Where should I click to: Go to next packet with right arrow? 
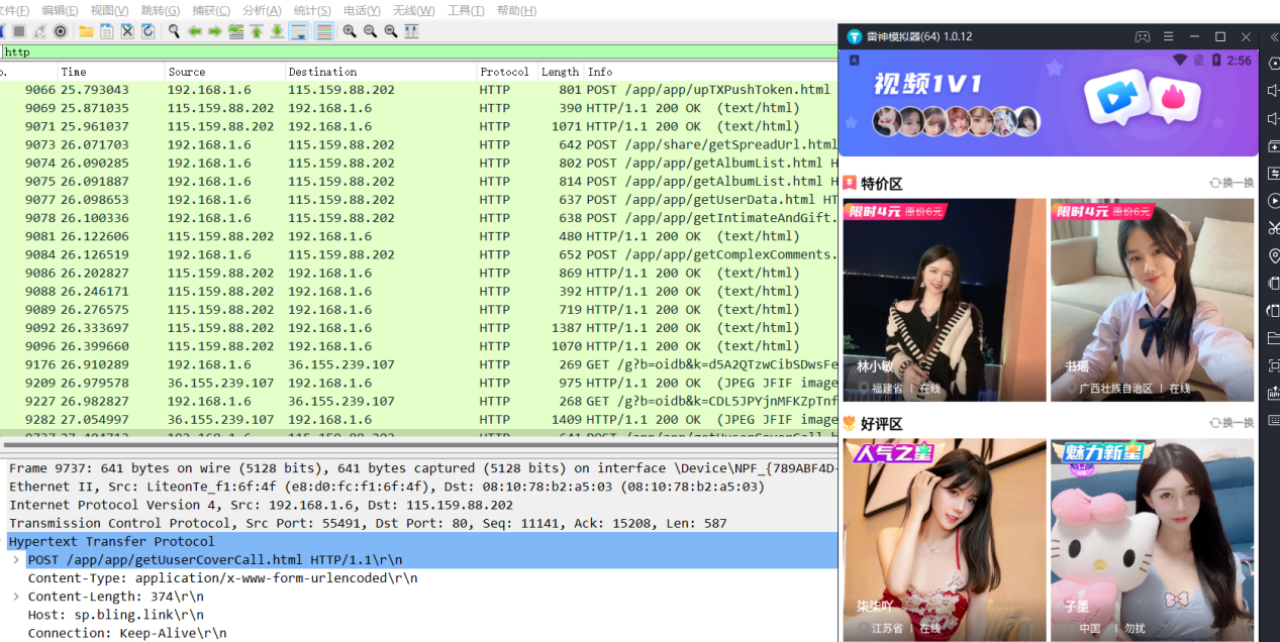pos(215,31)
